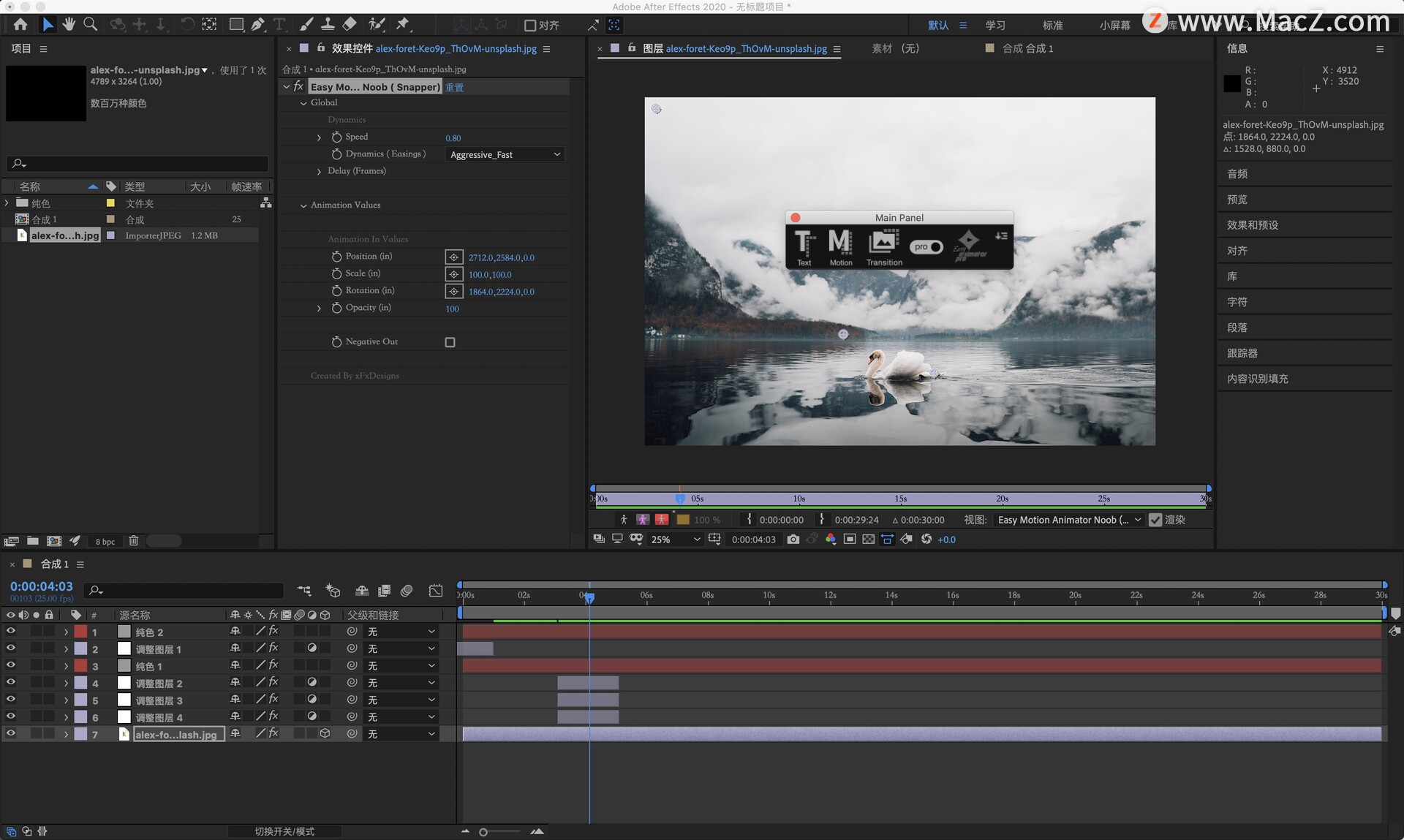1404x840 pixels.
Task: Switch to the 小屏幕 workspace
Action: pos(1114,26)
